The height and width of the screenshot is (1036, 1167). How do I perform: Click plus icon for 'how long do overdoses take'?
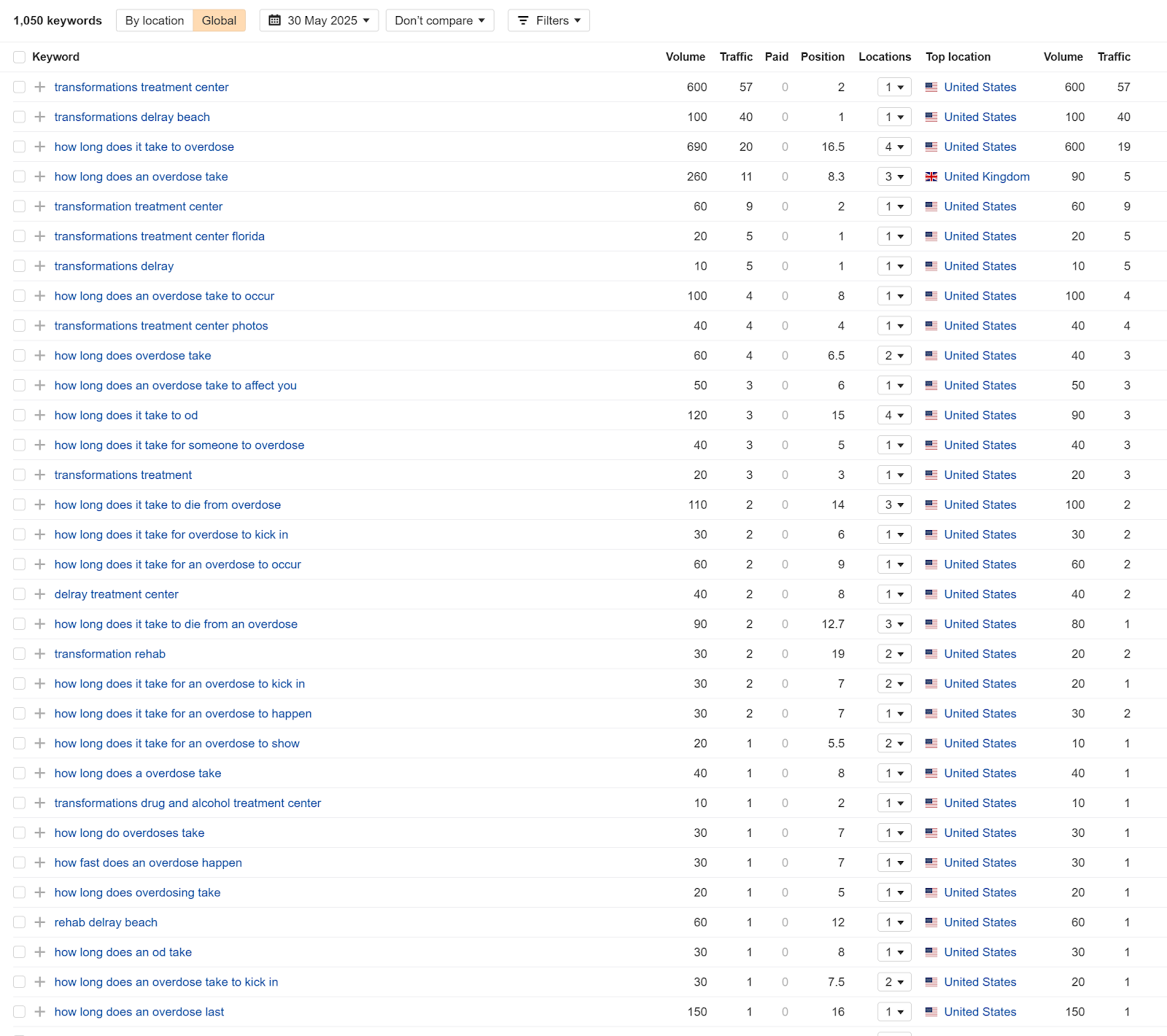[x=40, y=833]
